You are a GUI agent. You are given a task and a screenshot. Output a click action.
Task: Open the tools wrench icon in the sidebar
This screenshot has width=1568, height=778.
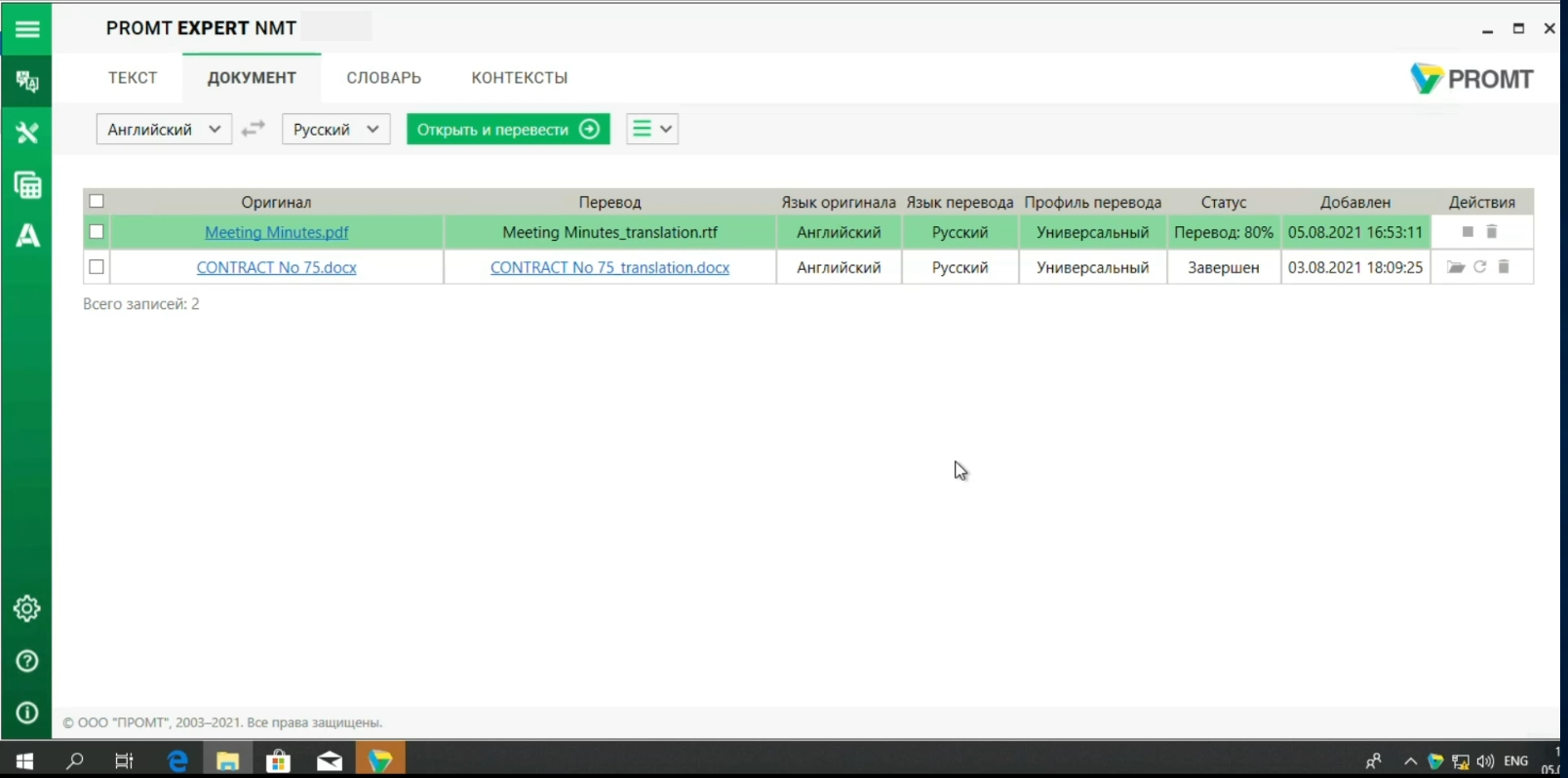point(27,133)
